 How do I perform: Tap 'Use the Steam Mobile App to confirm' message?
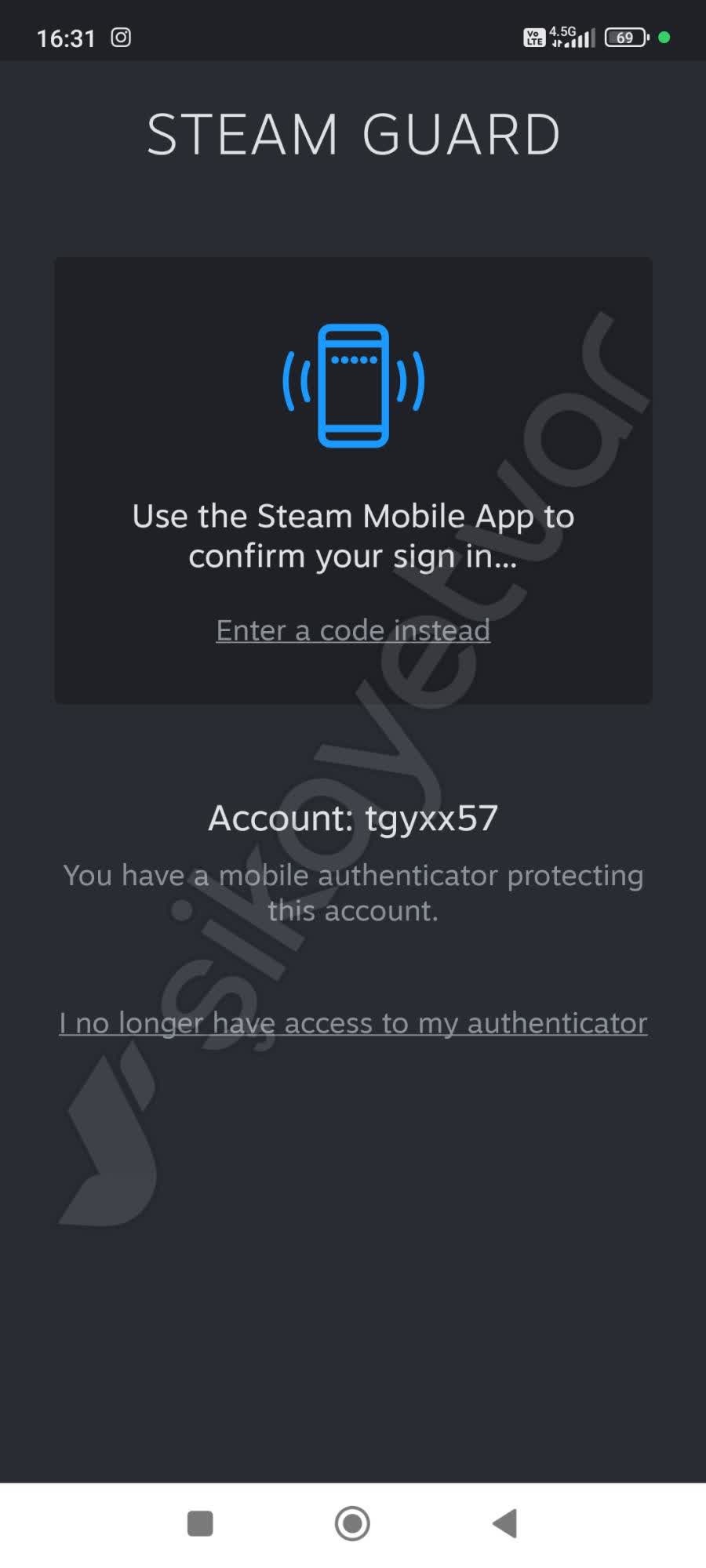click(353, 536)
